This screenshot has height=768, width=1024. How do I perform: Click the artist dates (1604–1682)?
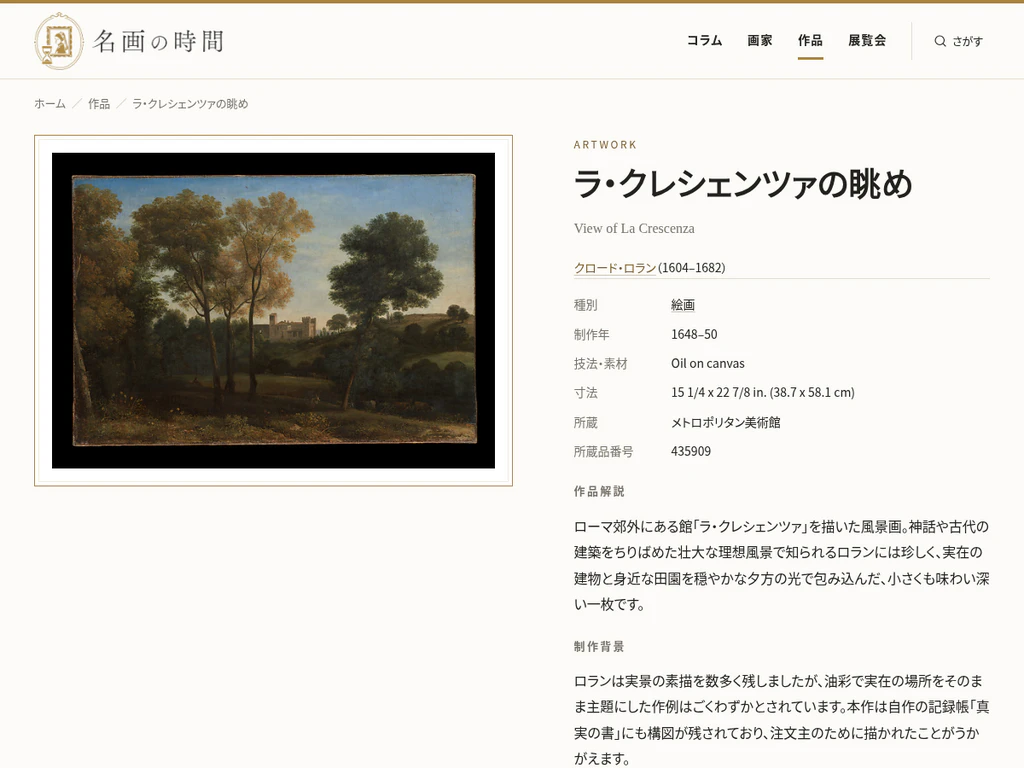pyautogui.click(x=692, y=268)
